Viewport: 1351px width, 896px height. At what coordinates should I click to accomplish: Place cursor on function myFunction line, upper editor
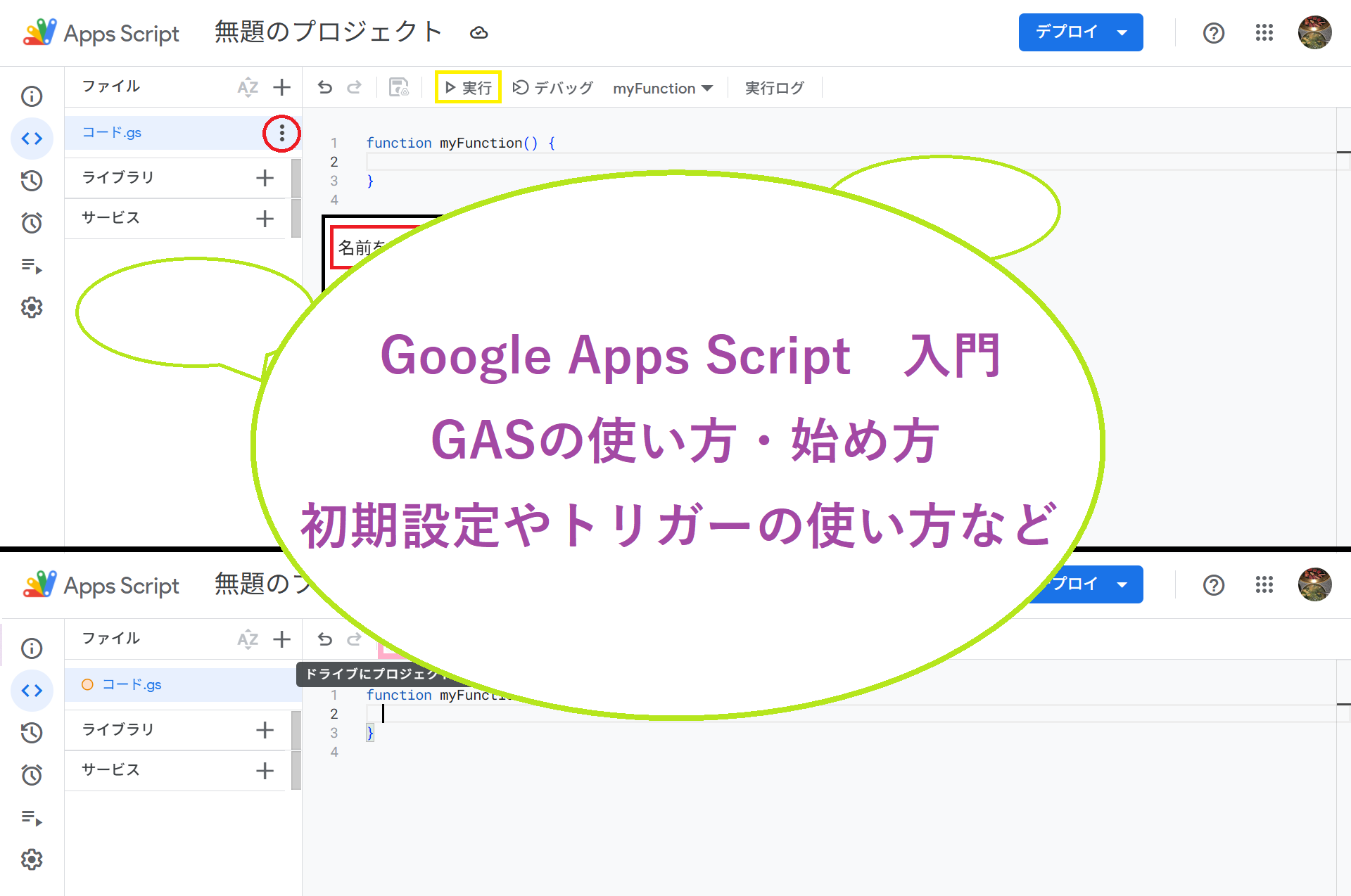pos(460,143)
